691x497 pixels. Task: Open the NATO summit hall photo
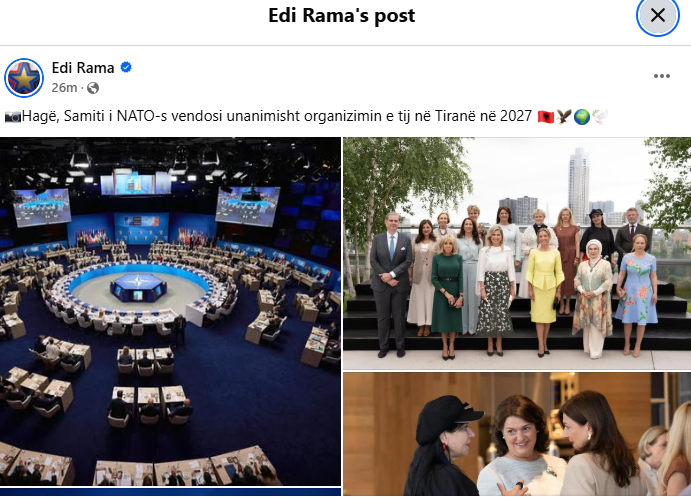(170, 311)
